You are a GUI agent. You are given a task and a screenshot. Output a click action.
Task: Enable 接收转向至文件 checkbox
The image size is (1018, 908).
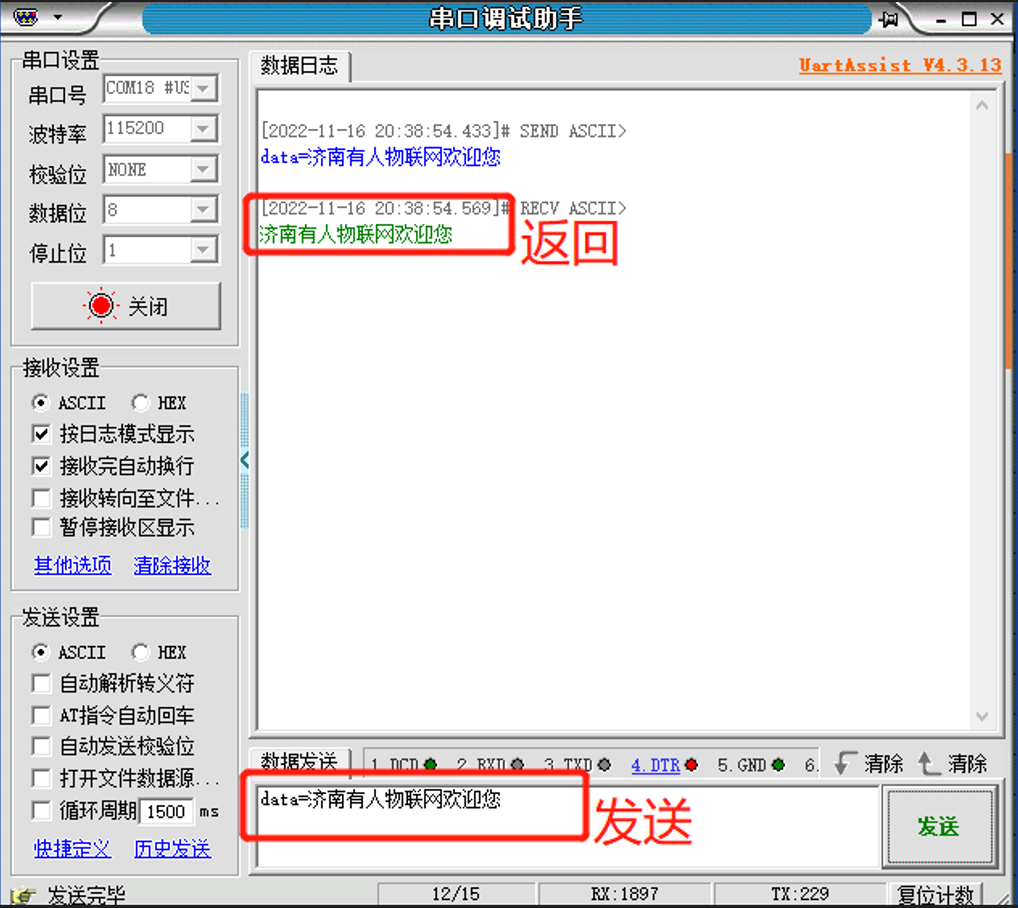[41, 498]
